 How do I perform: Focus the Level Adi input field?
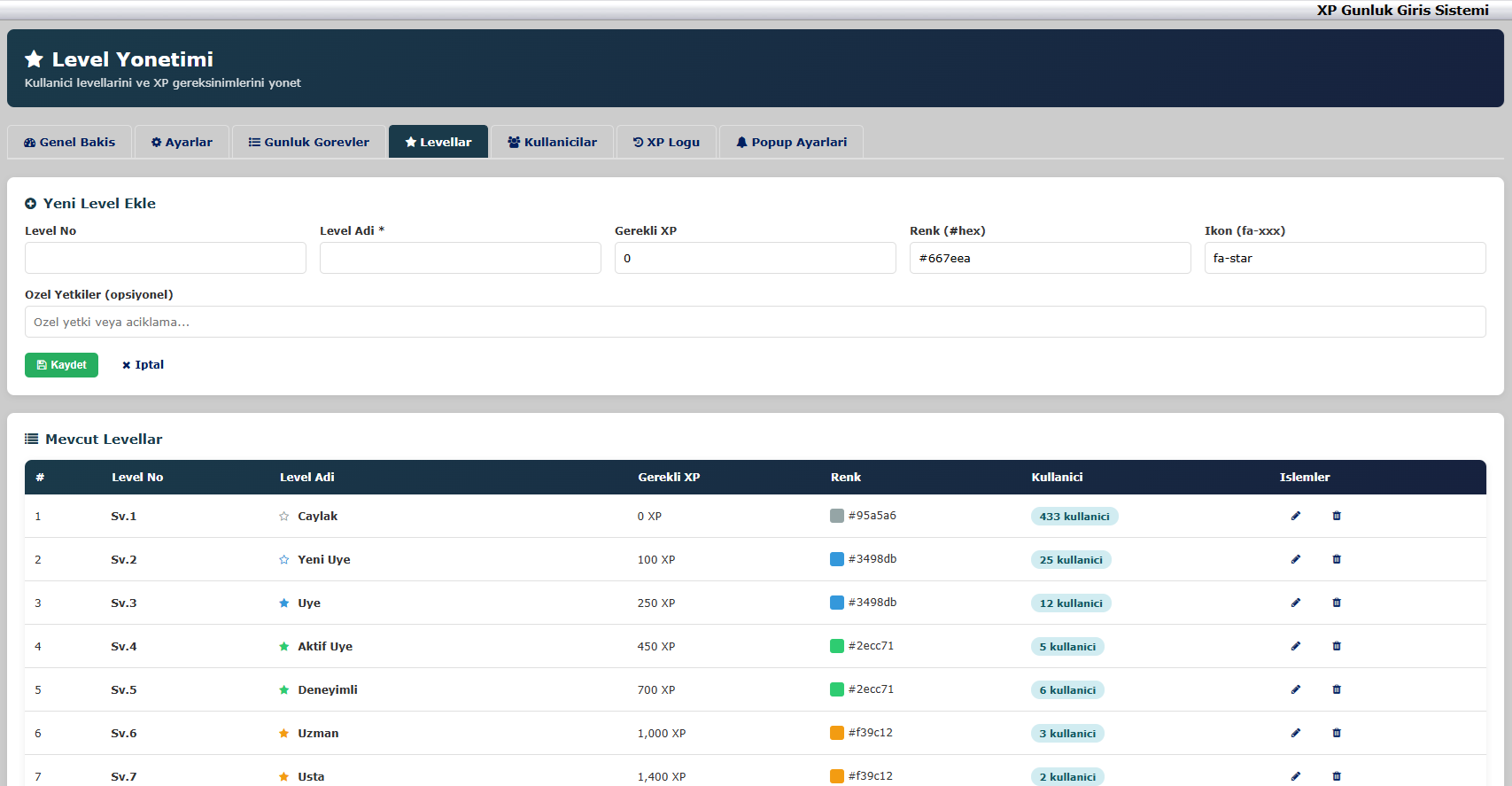[x=460, y=258]
